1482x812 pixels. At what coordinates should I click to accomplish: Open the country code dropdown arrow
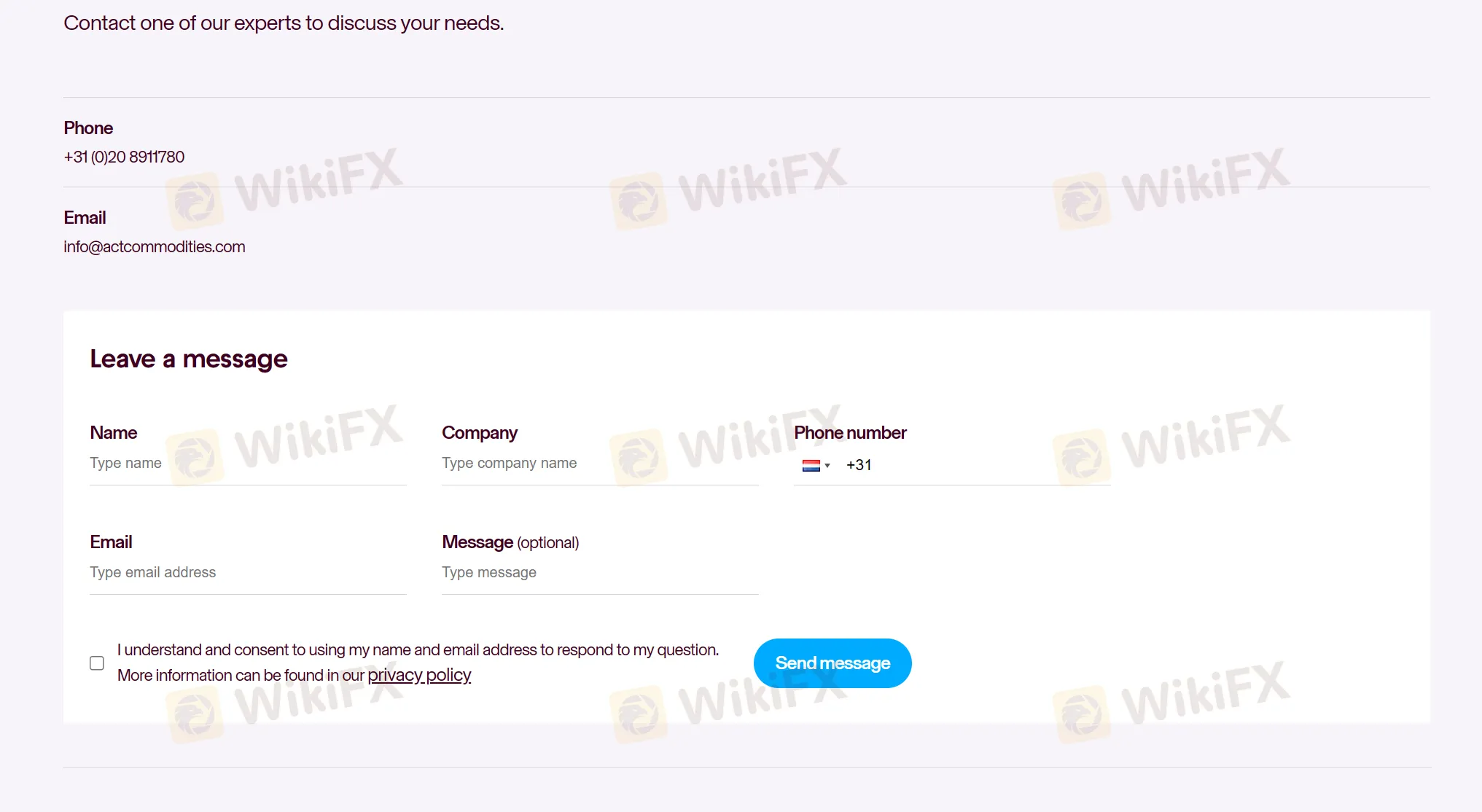point(827,466)
